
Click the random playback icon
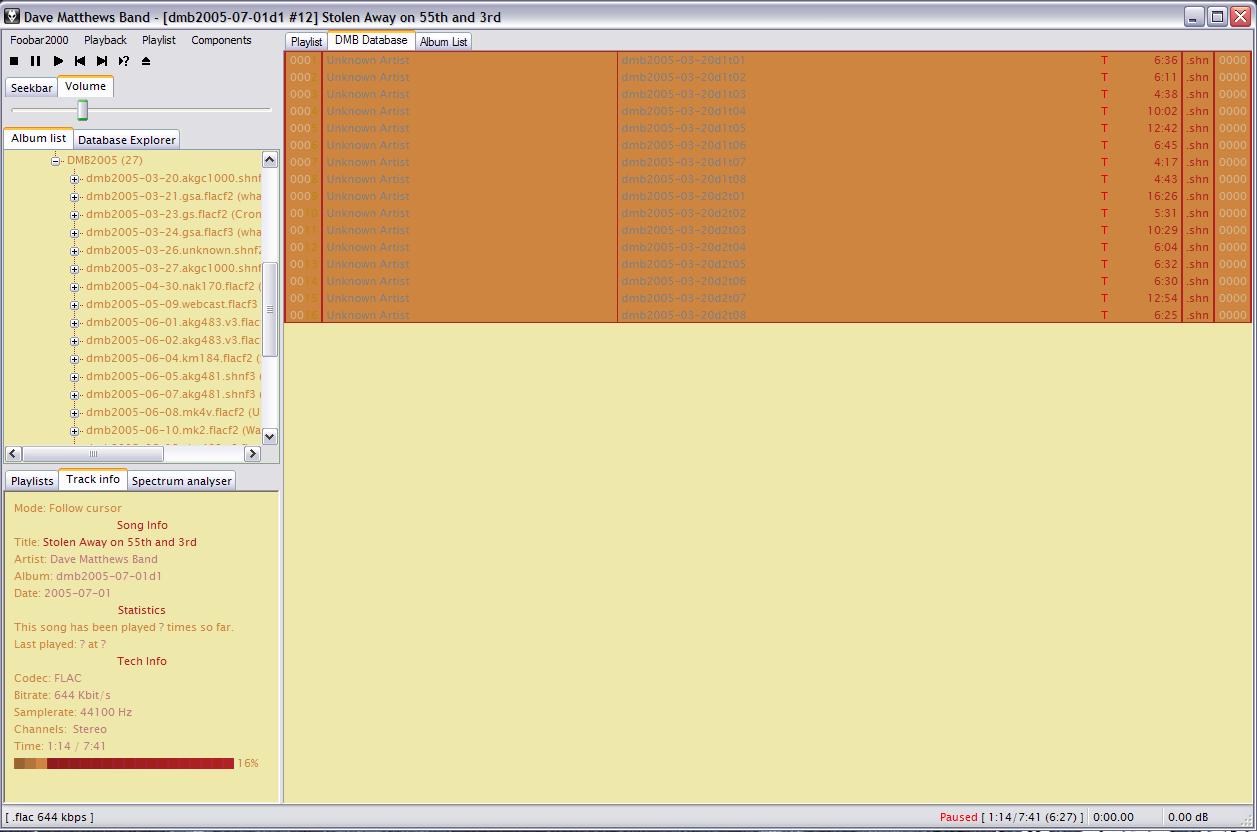pyautogui.click(x=124, y=61)
